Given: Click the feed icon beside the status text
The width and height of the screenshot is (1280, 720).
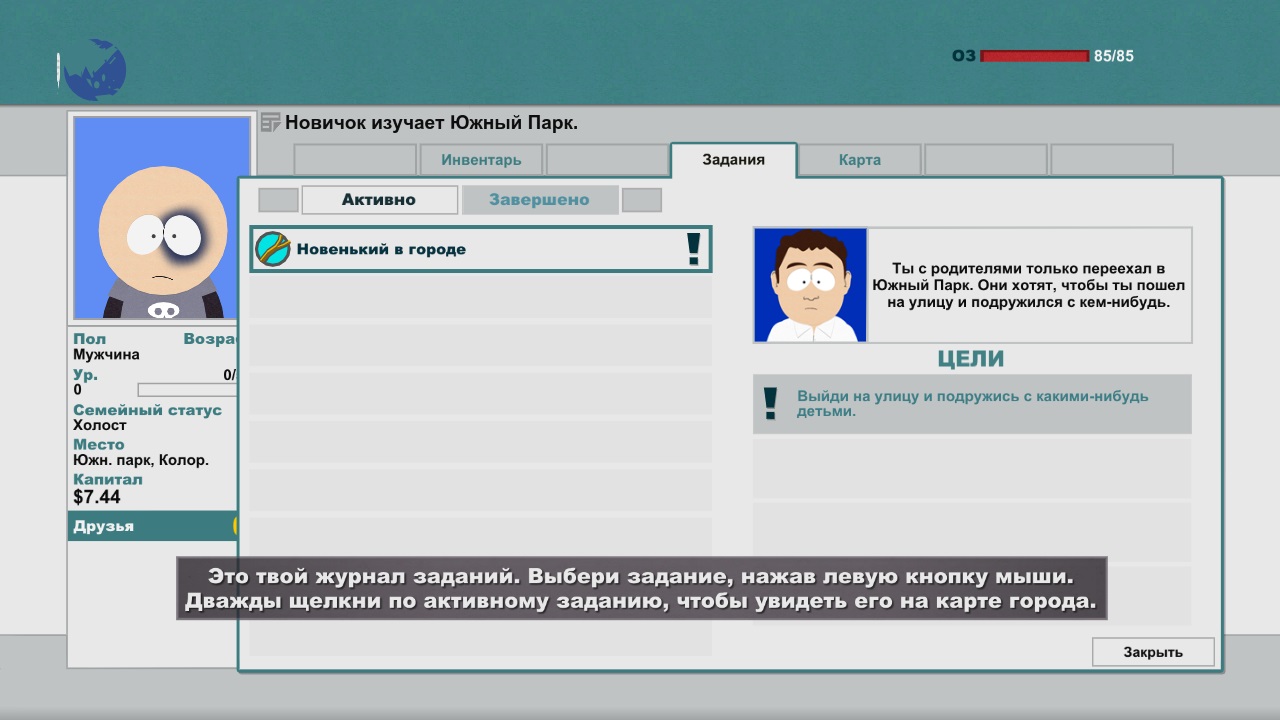Looking at the screenshot, I should click(270, 123).
